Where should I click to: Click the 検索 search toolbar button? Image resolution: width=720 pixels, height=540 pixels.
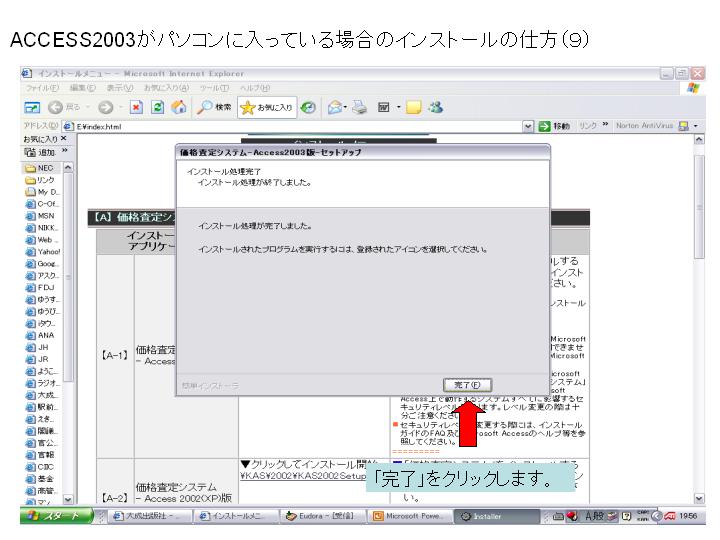pyautogui.click(x=214, y=107)
